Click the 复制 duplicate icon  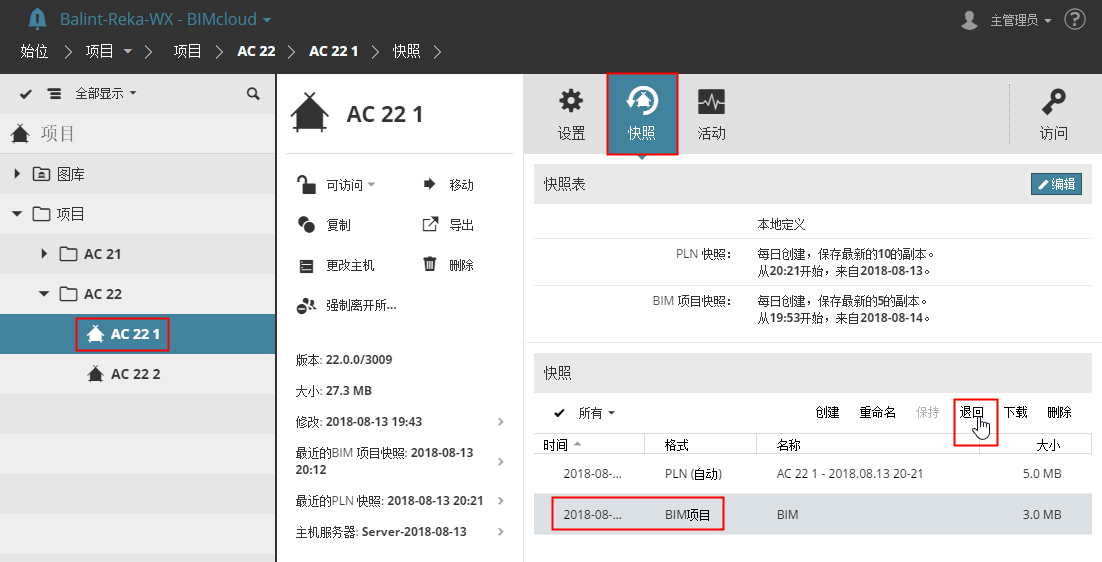pyautogui.click(x=307, y=225)
